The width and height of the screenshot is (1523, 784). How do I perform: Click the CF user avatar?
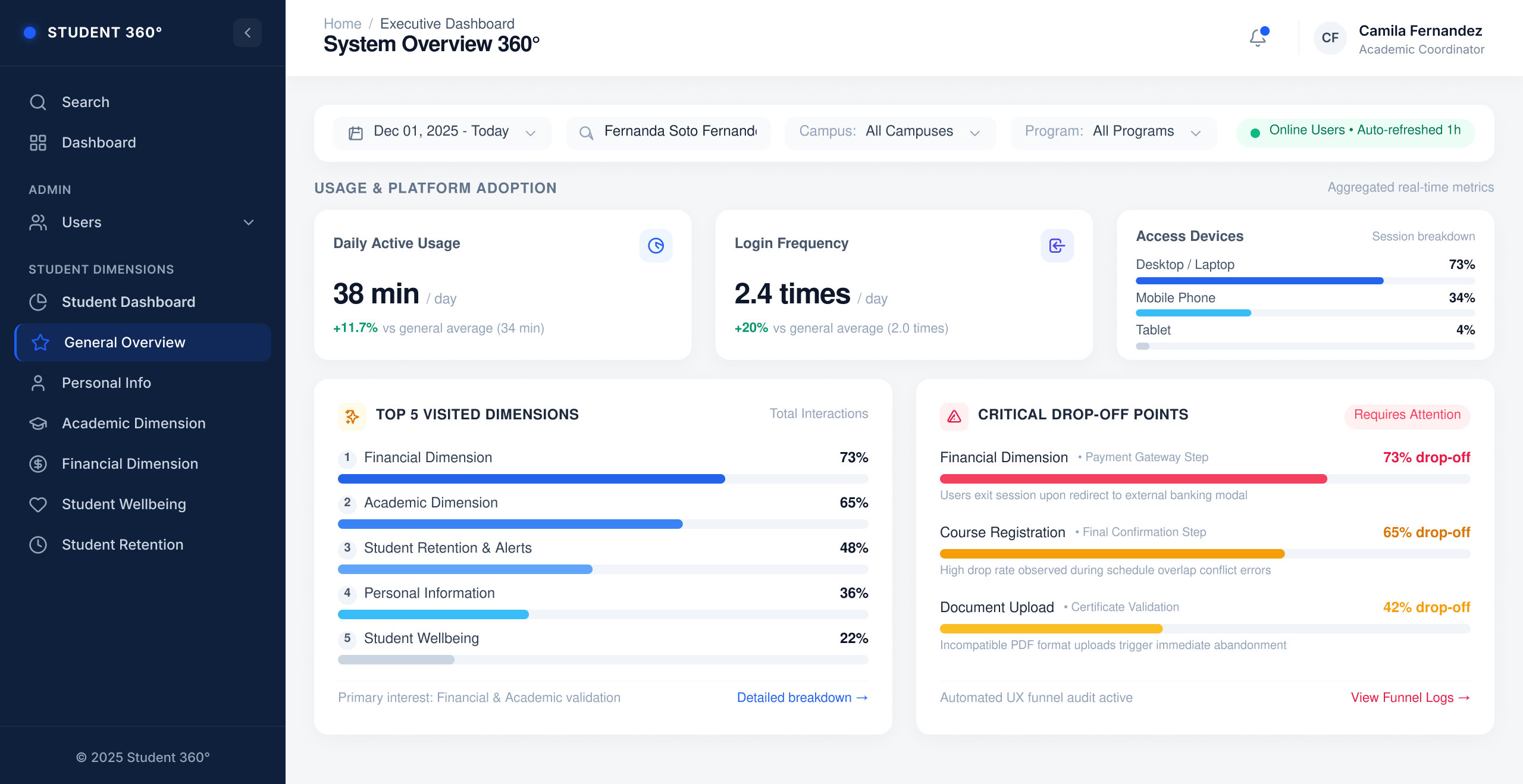click(1330, 38)
